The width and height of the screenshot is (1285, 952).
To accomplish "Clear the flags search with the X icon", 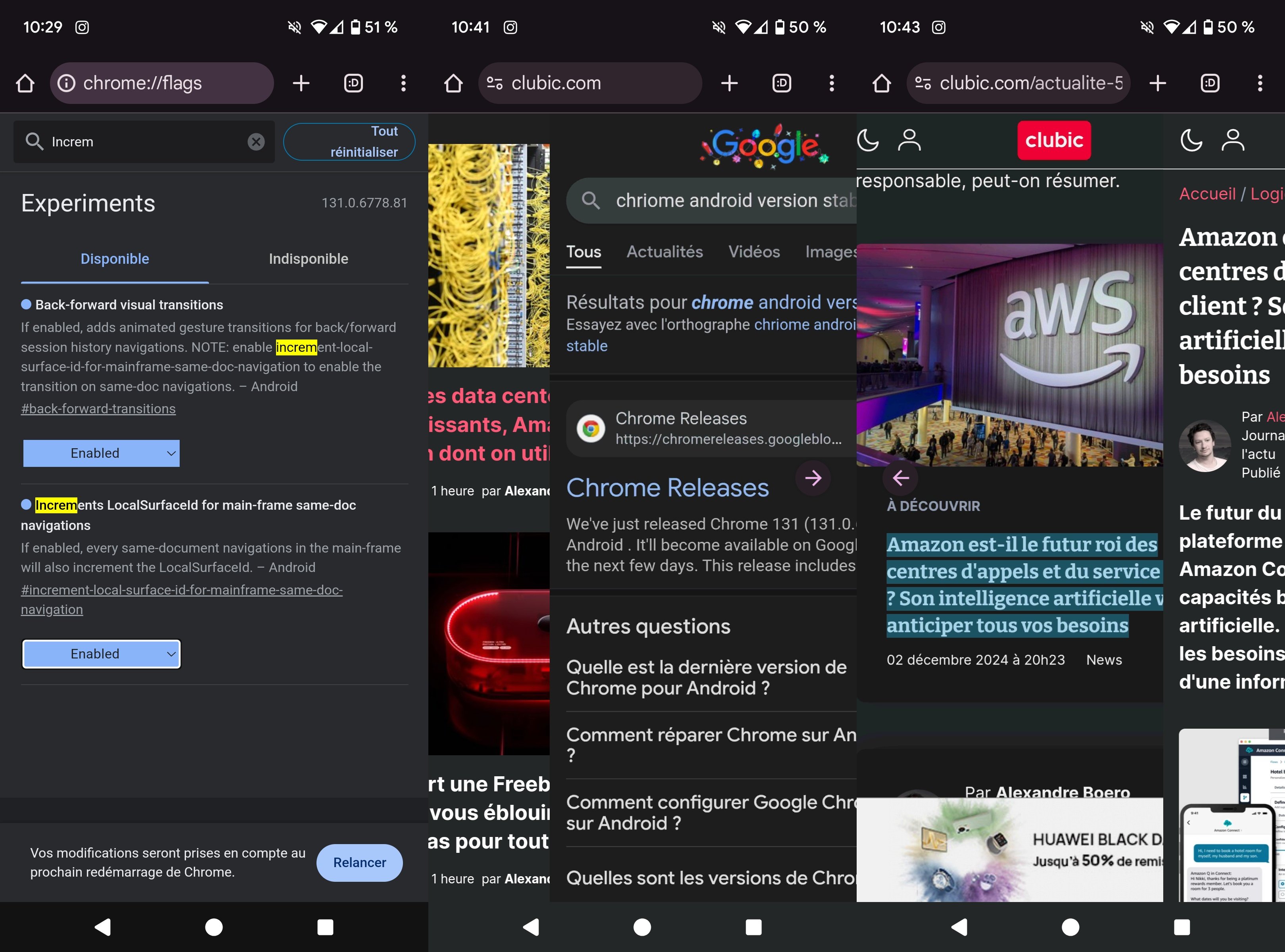I will tap(256, 142).
